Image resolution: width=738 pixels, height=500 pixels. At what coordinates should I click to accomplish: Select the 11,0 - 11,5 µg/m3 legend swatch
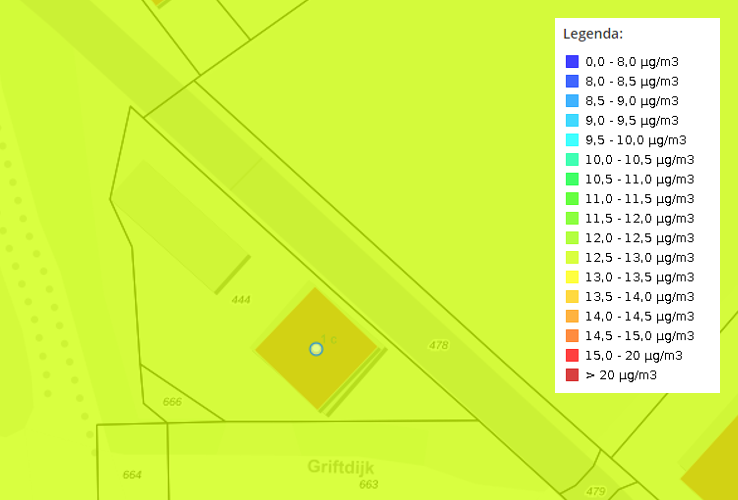(x=572, y=199)
